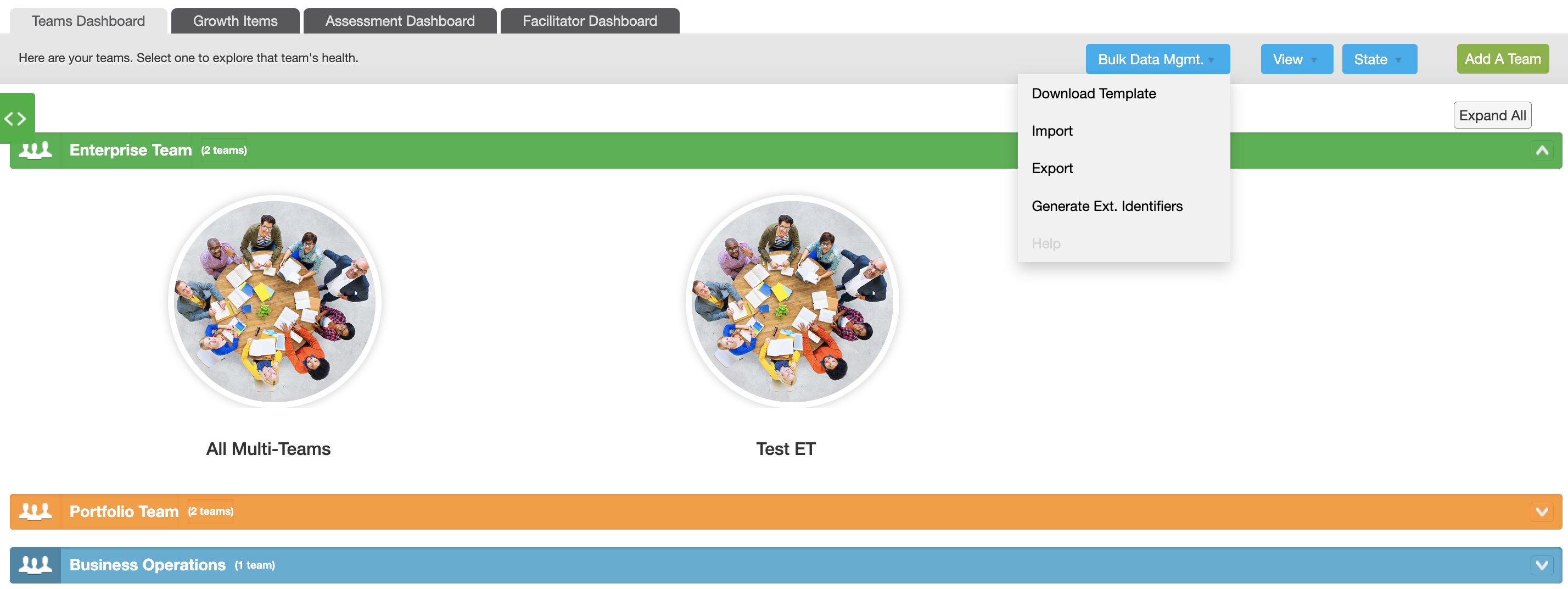Viewport: 1568px width, 589px height.
Task: Click the Expand All button
Action: pyautogui.click(x=1492, y=115)
